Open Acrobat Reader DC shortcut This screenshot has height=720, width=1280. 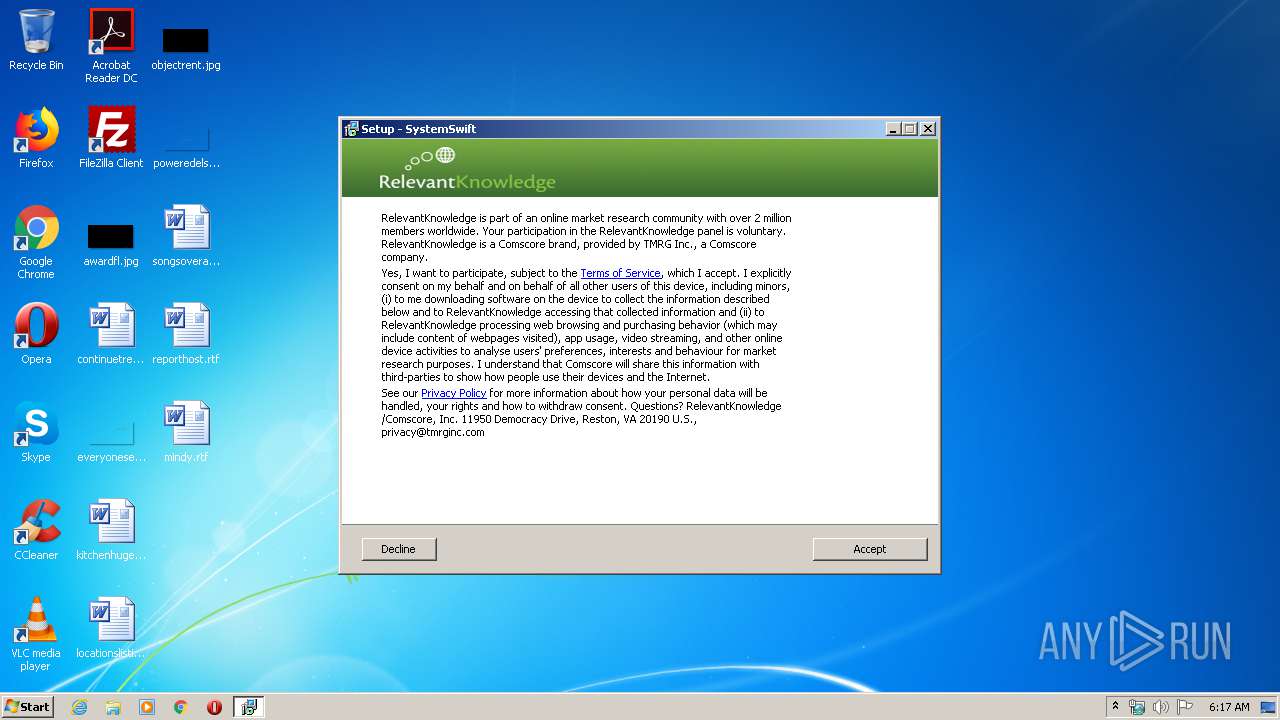click(111, 46)
